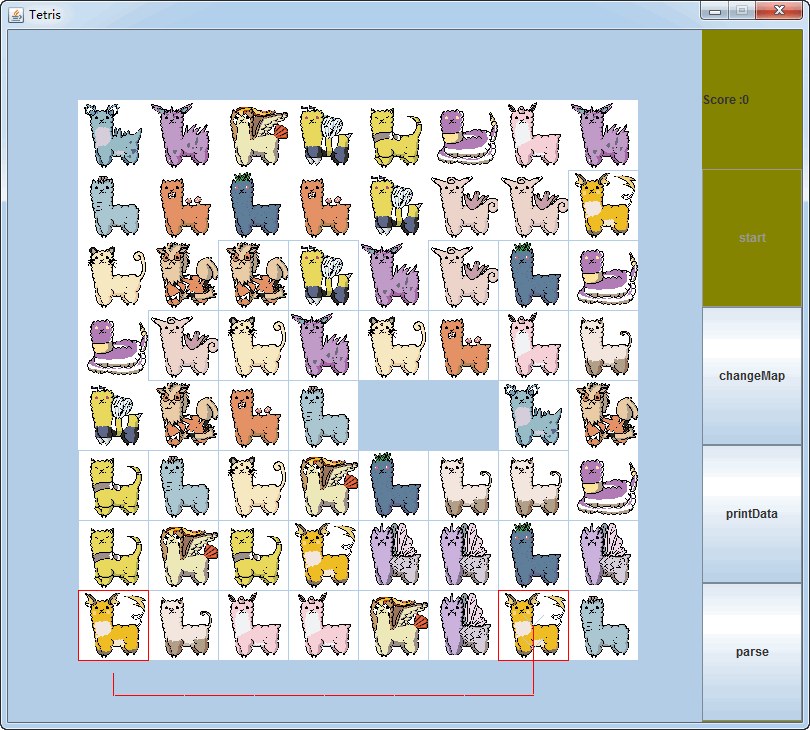Select the yellow bee alpaca tile in the top row
810x730 pixels.
click(323, 135)
